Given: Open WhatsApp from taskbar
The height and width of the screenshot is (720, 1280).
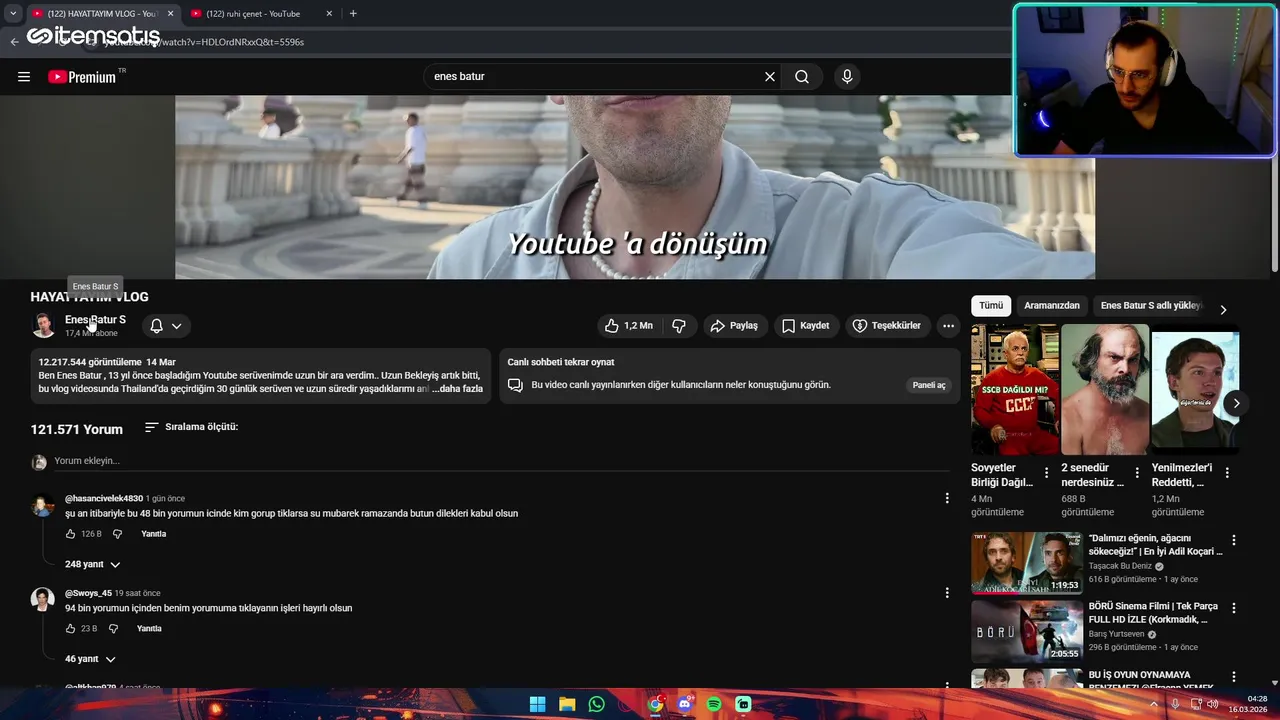Looking at the screenshot, I should 597,704.
